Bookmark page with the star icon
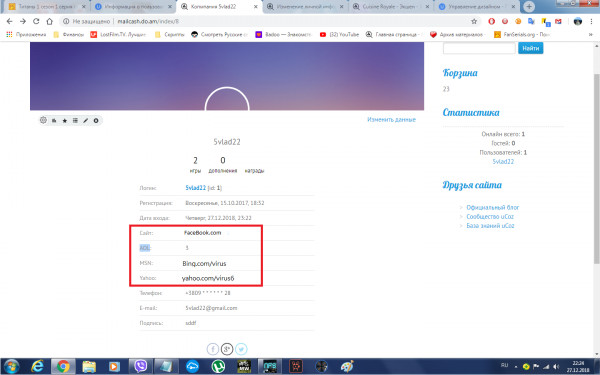Viewport: 600px width, 375px height. 474,21
